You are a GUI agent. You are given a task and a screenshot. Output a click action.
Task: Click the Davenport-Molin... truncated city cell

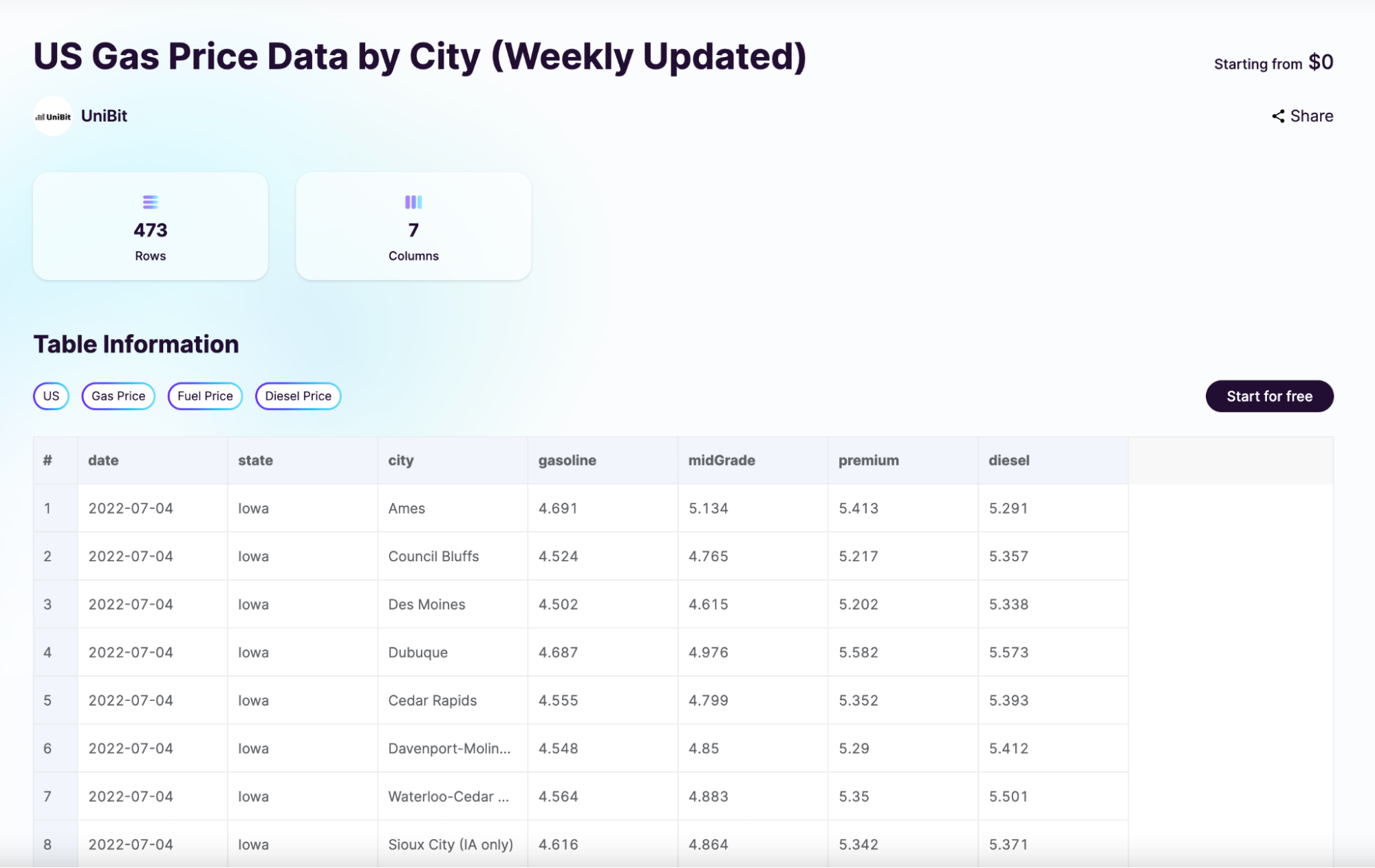[449, 748]
